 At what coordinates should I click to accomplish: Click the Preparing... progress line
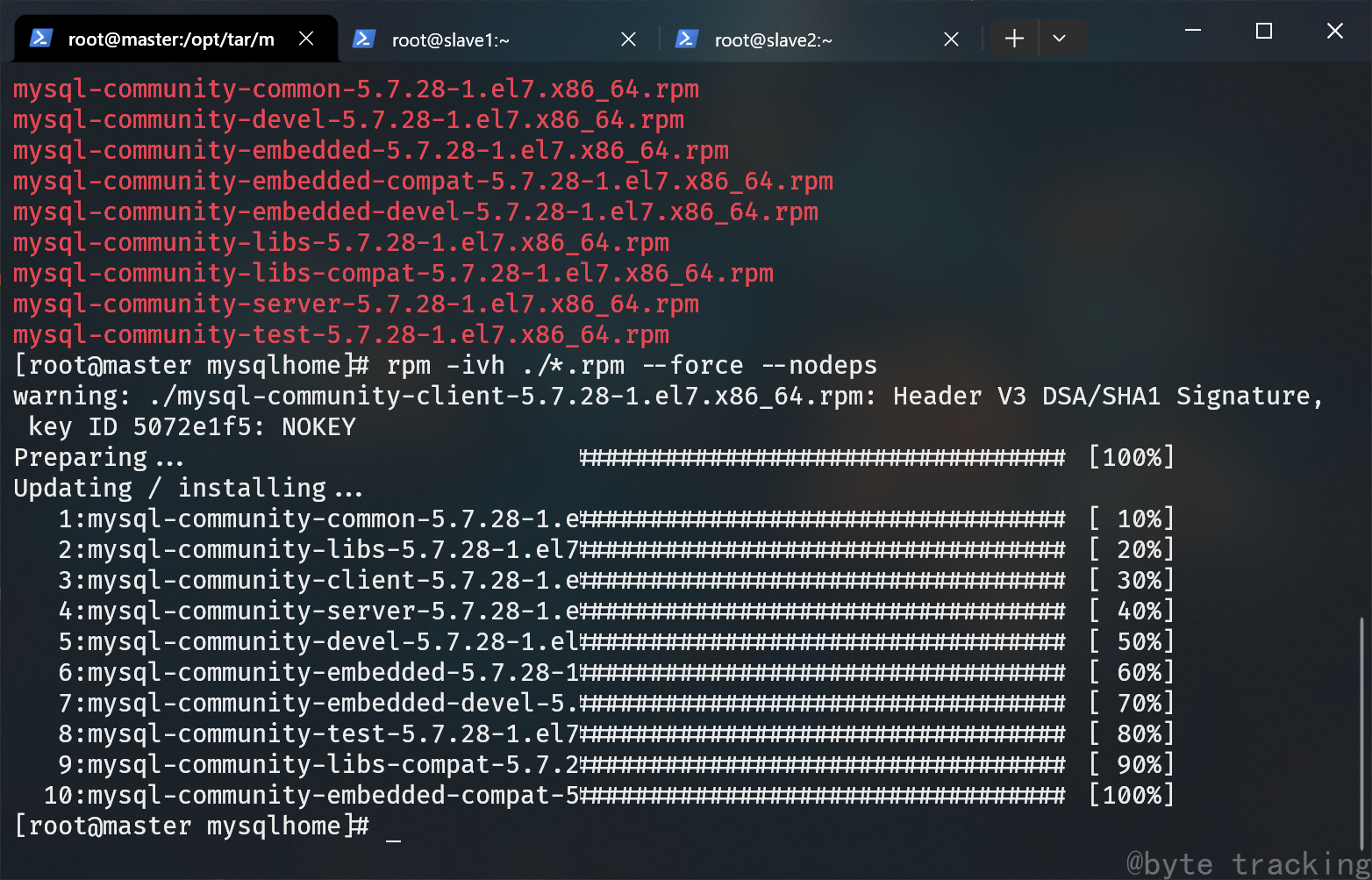pyautogui.click(x=594, y=458)
